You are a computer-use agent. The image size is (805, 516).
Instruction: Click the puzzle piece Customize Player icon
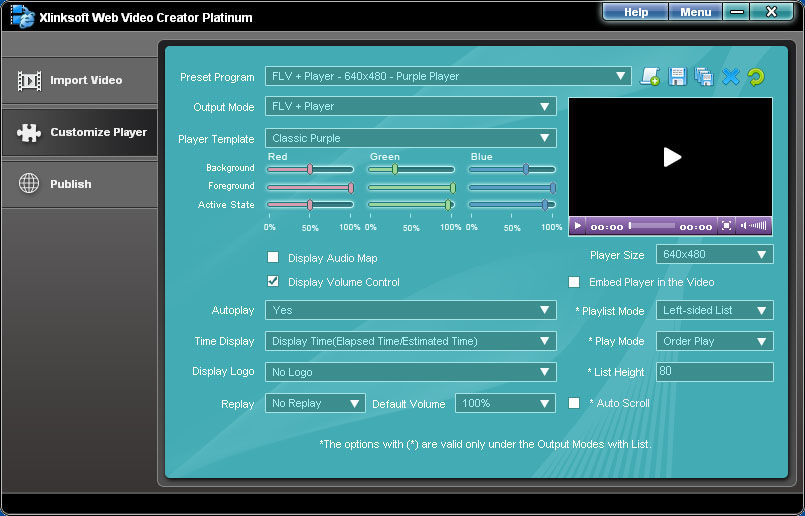(29, 132)
